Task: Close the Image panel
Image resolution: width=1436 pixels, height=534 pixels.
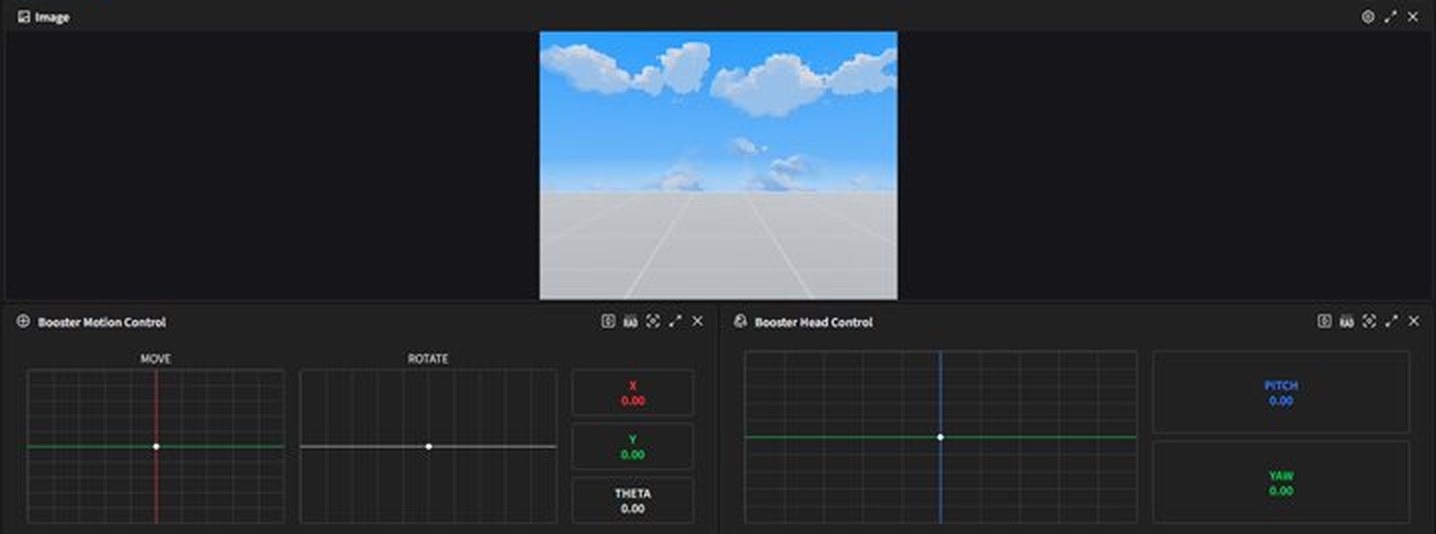Action: [1413, 17]
